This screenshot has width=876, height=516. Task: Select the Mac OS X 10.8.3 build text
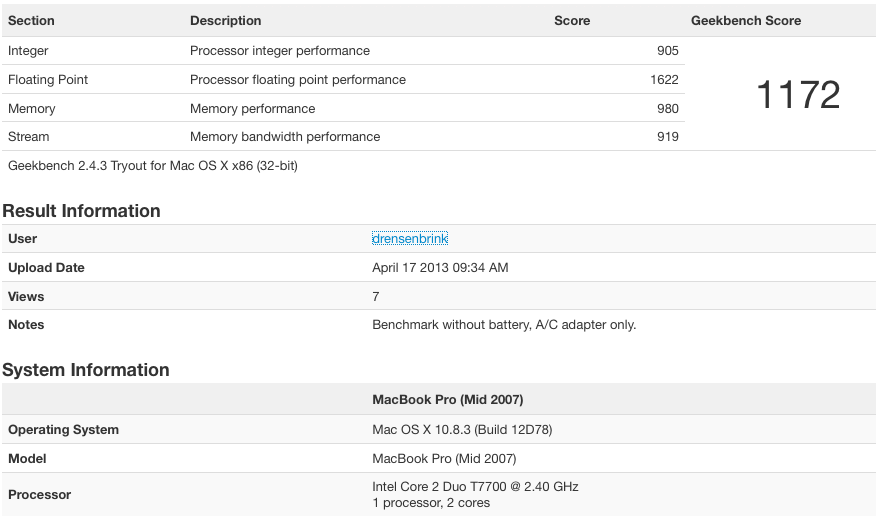pyautogui.click(x=462, y=429)
